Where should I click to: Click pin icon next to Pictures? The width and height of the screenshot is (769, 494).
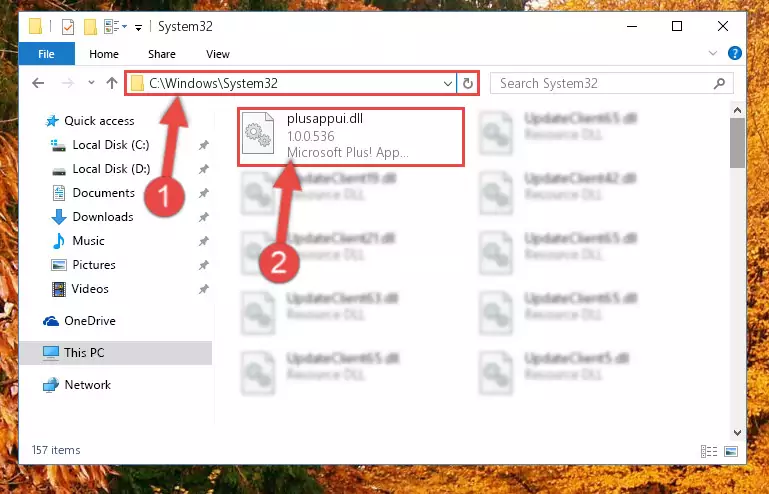coord(204,265)
